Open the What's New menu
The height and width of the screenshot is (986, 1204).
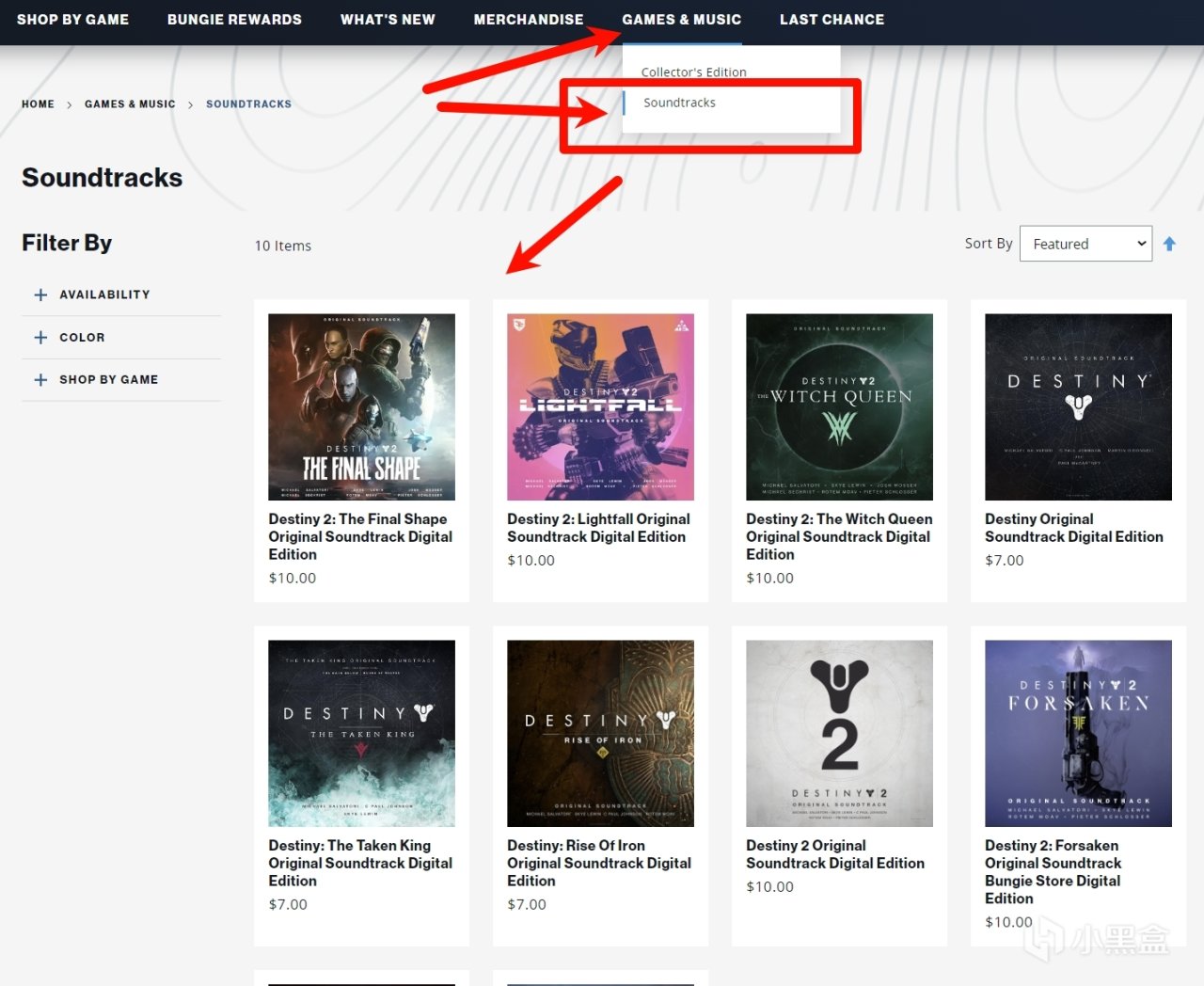[x=388, y=19]
